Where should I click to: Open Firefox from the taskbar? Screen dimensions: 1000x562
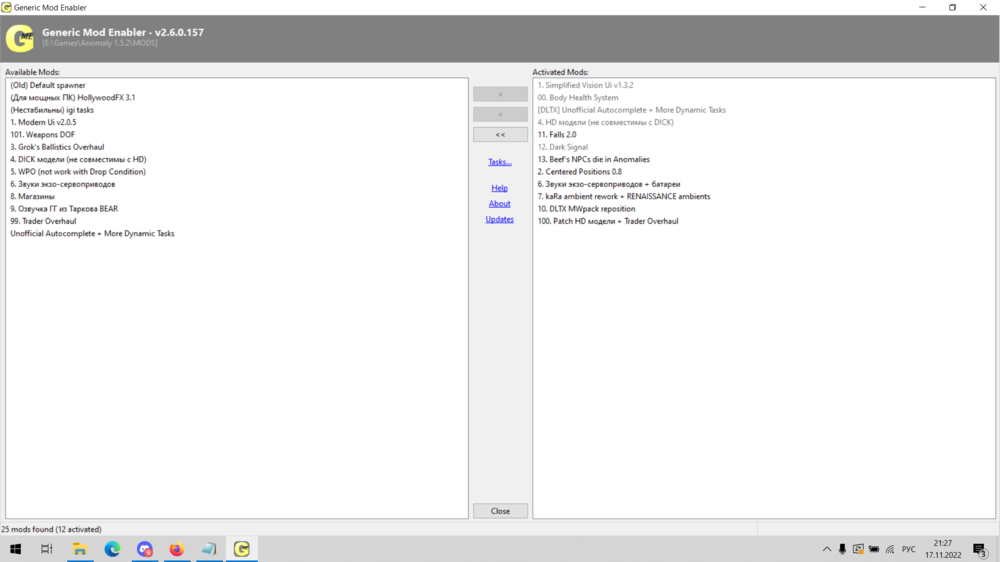(x=176, y=549)
